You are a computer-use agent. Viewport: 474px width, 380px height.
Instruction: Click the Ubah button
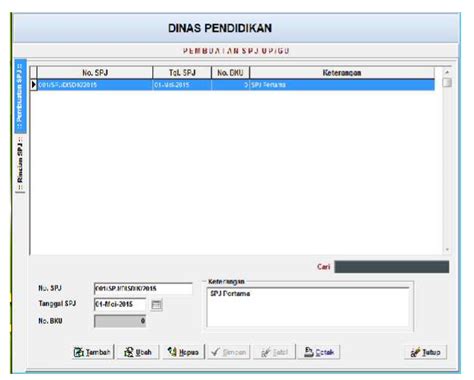[138, 352]
